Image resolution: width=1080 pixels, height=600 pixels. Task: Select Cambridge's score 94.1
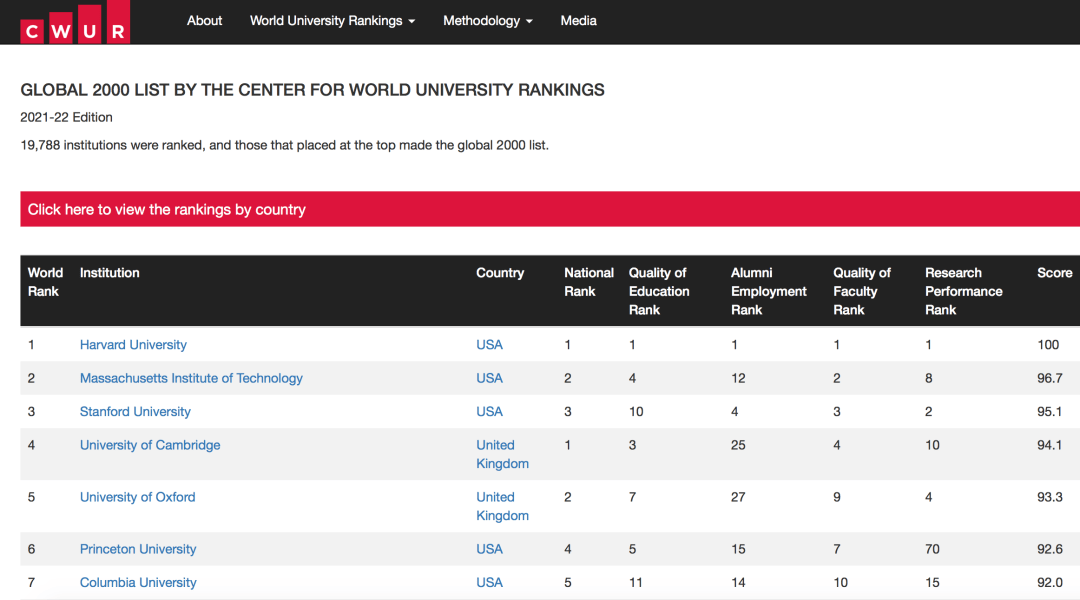click(x=1050, y=445)
